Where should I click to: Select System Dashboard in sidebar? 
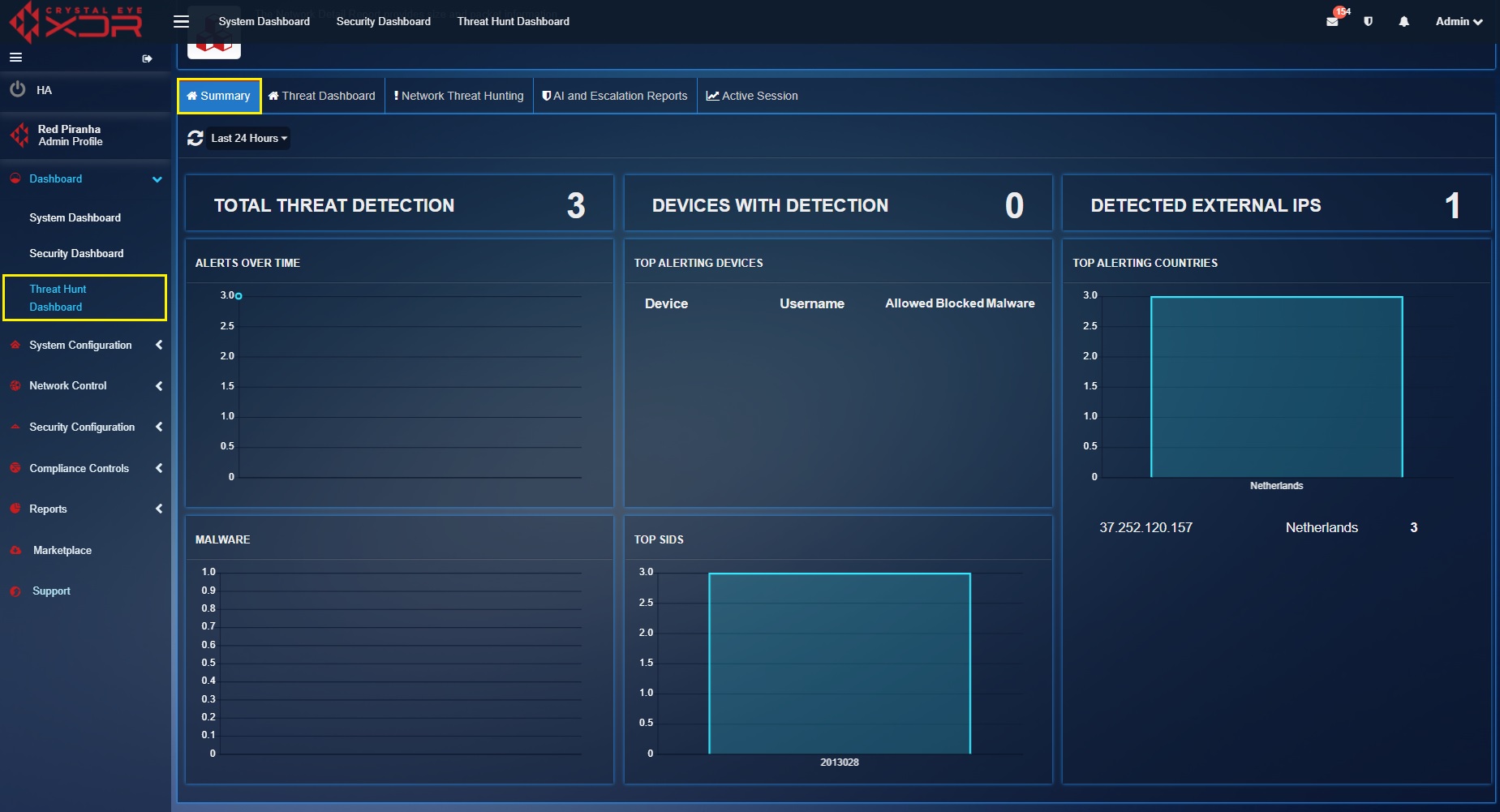click(75, 217)
